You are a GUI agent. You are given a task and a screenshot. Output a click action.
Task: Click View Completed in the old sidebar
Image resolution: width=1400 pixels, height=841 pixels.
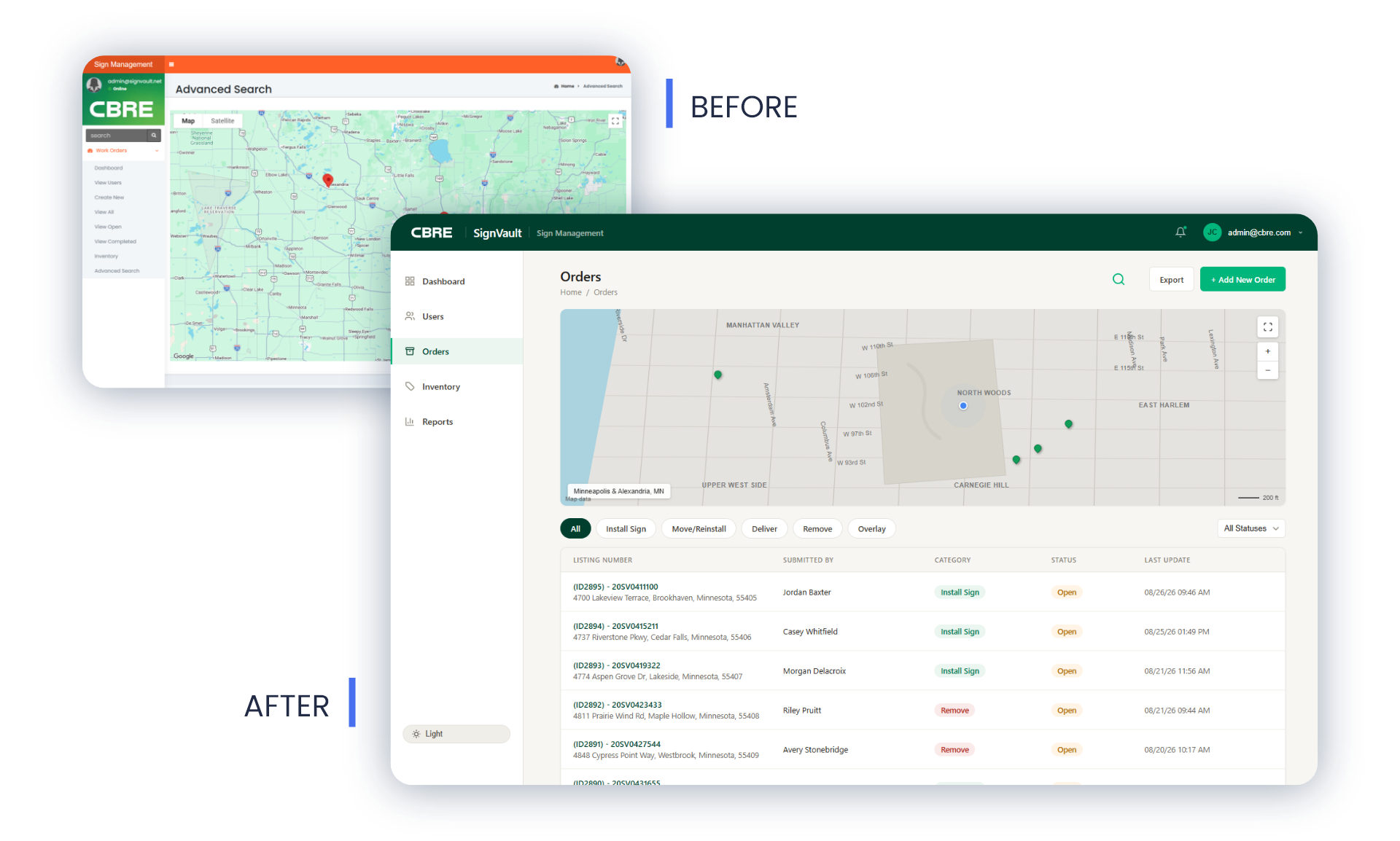coord(115,241)
